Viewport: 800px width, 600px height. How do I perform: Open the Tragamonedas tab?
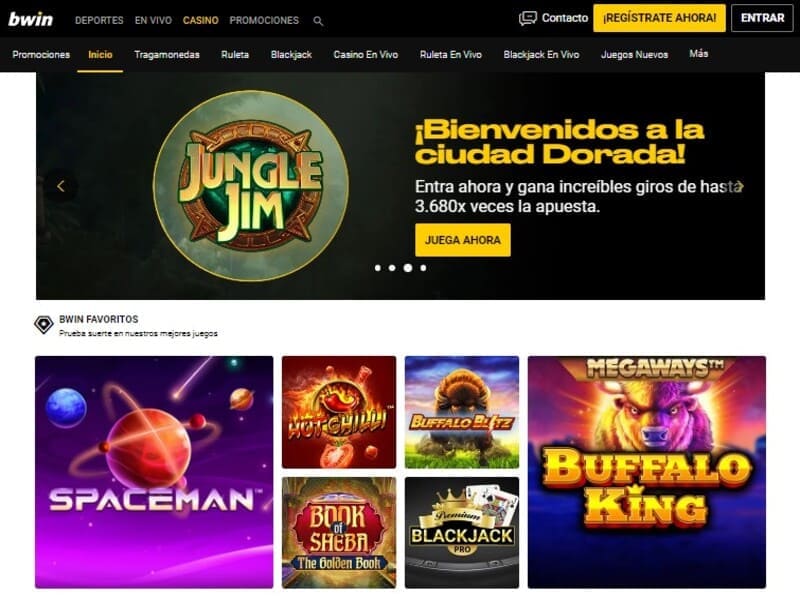point(167,55)
